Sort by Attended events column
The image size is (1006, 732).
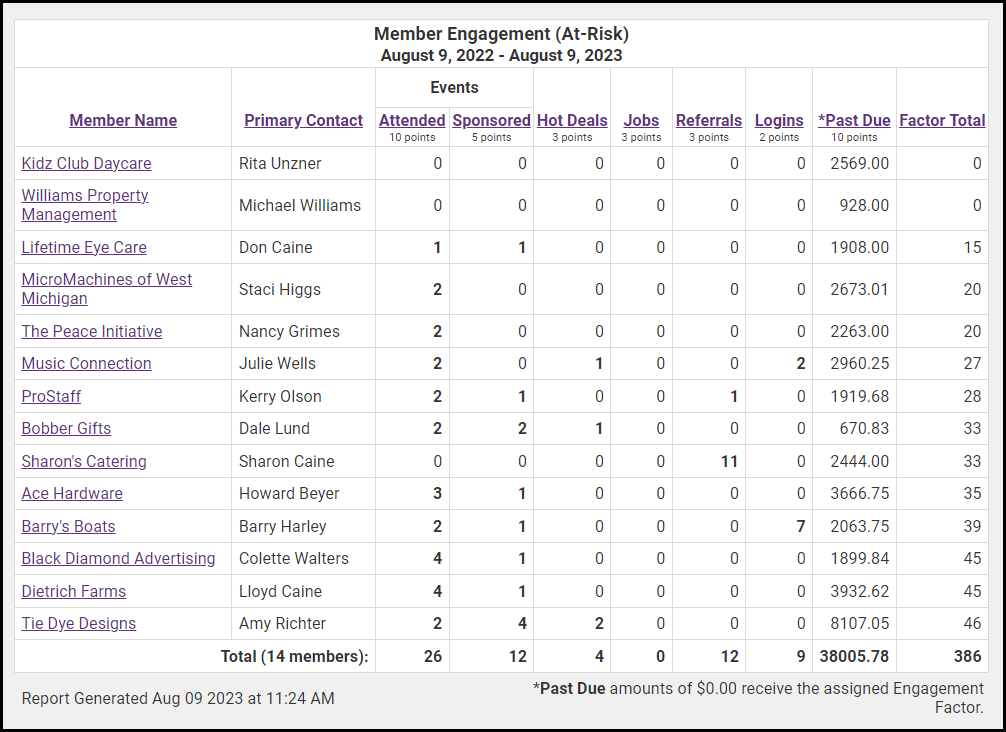pos(412,120)
